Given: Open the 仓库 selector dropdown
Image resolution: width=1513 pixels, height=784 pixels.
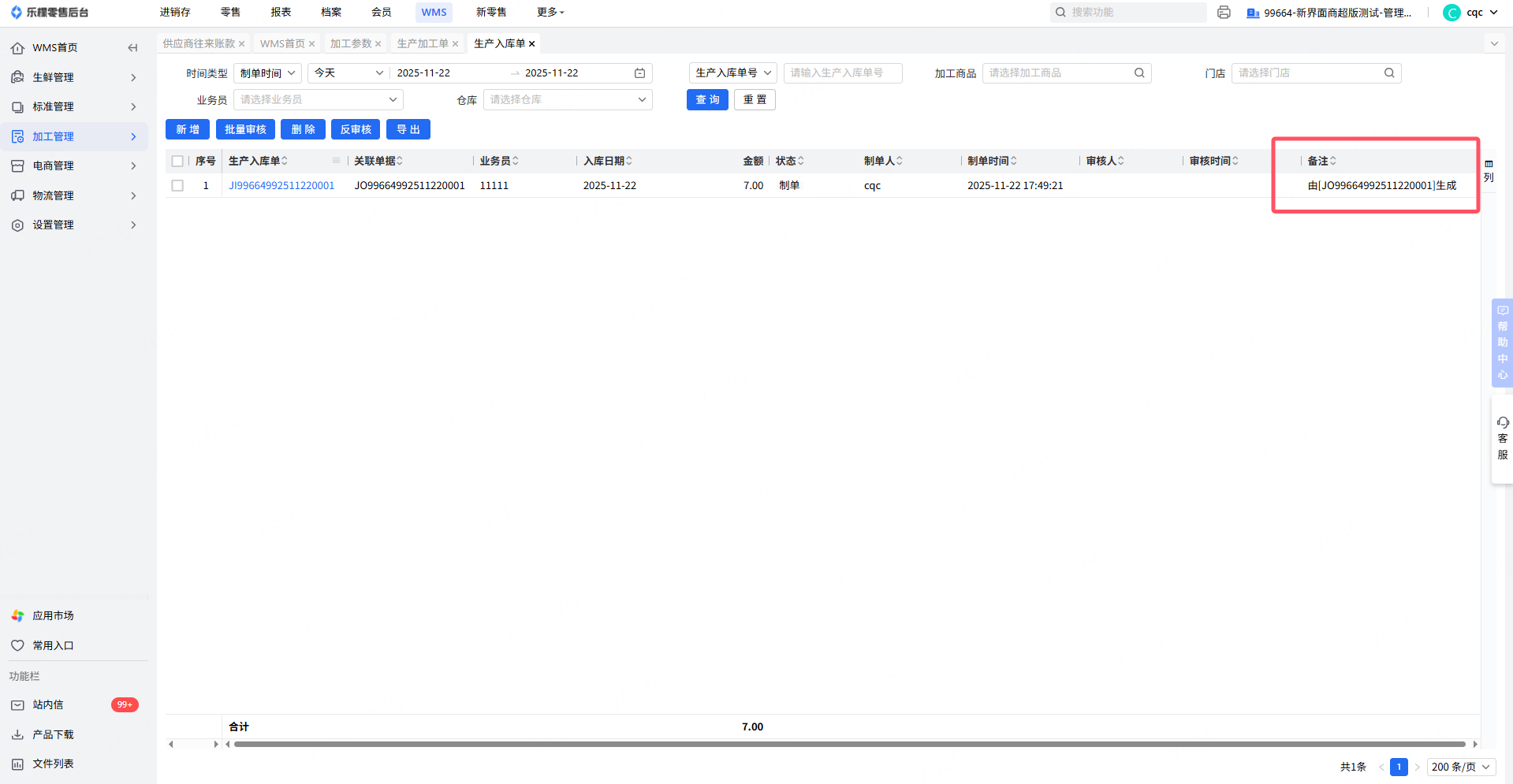Looking at the screenshot, I should coord(568,100).
